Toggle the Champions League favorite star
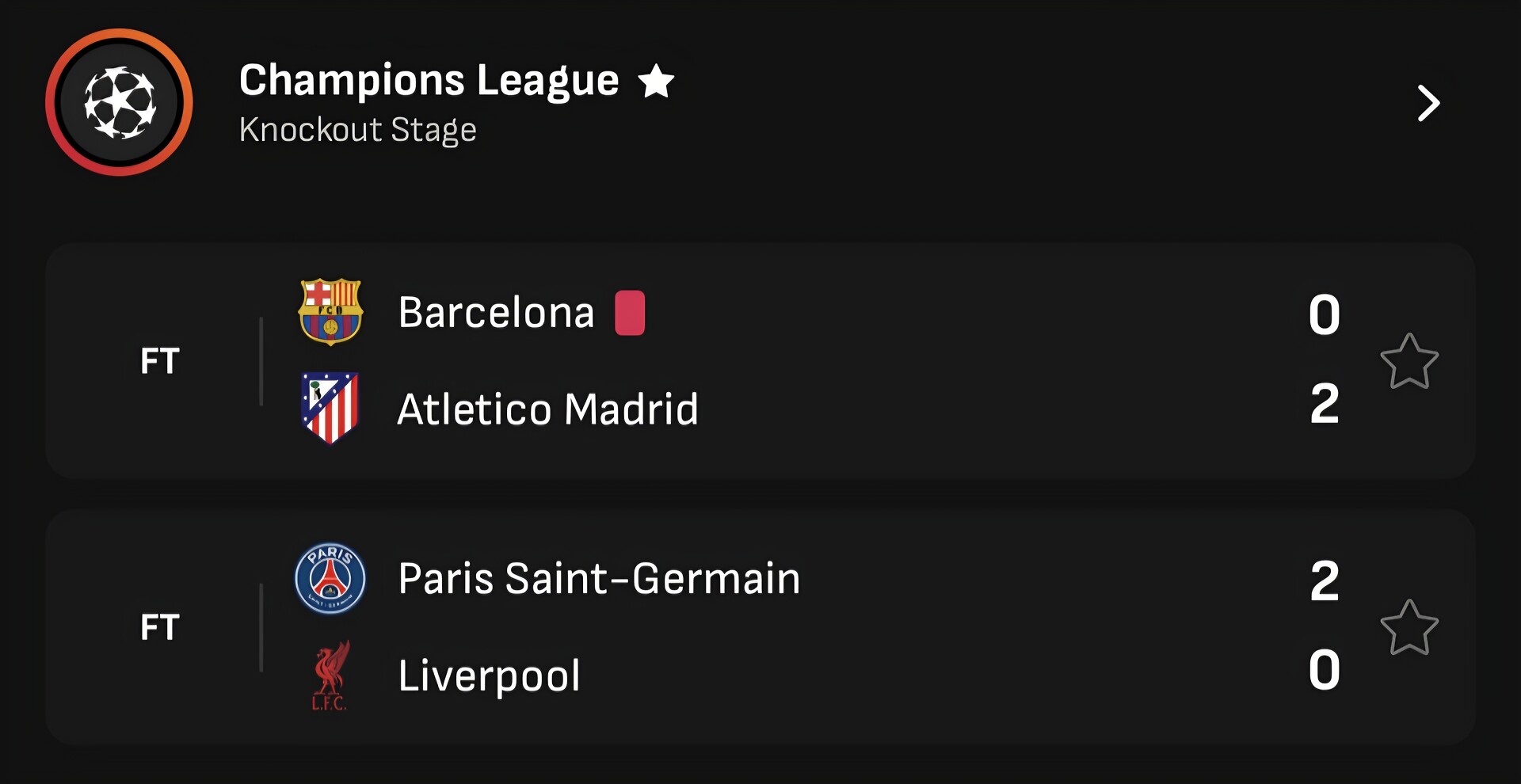This screenshot has height=784, width=1521. pyautogui.click(x=656, y=81)
